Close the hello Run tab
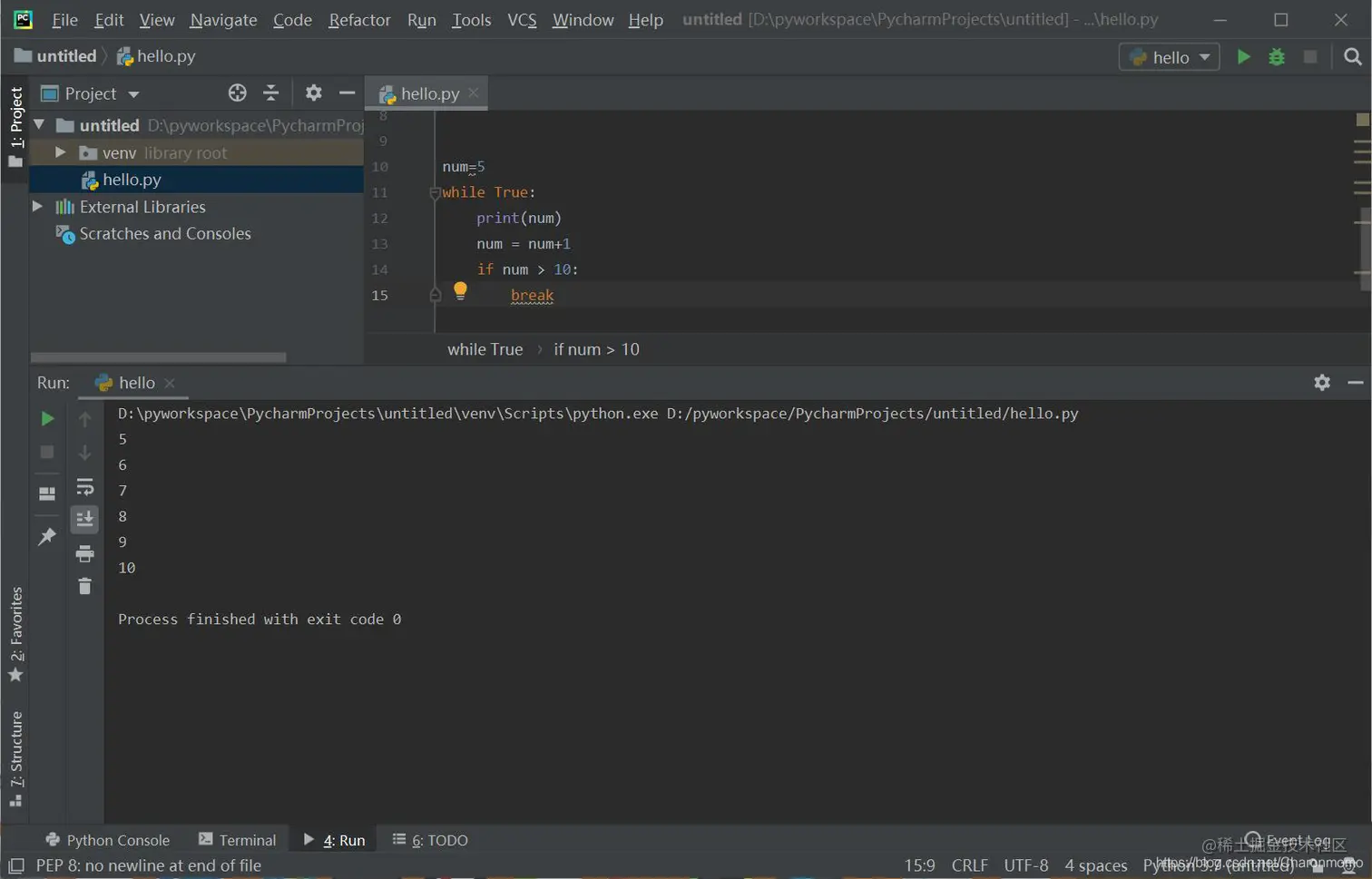The height and width of the screenshot is (879, 1372). point(170,383)
